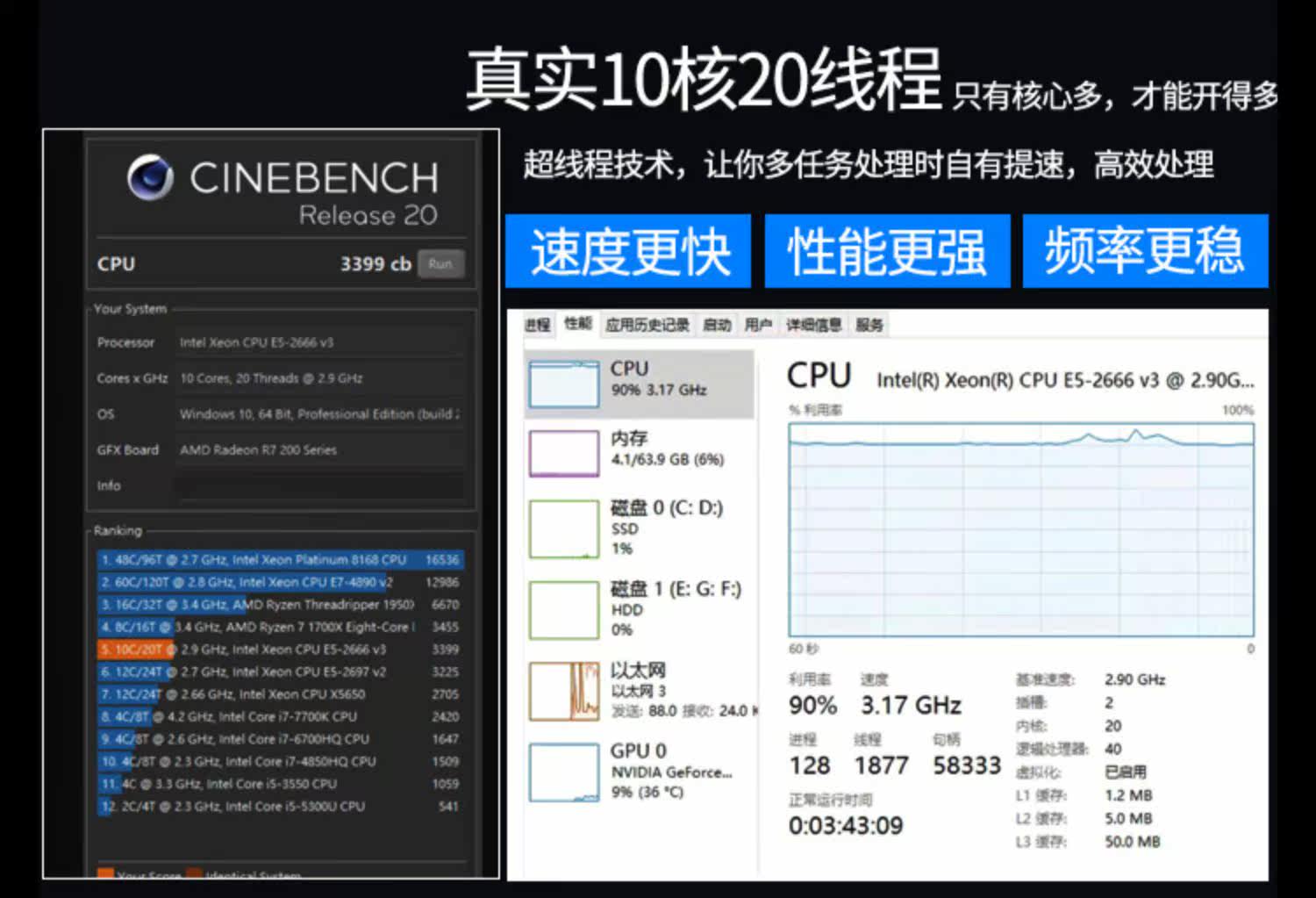Screen dimensions: 1316x898
Task: Open the 用户 tab
Action: [758, 325]
